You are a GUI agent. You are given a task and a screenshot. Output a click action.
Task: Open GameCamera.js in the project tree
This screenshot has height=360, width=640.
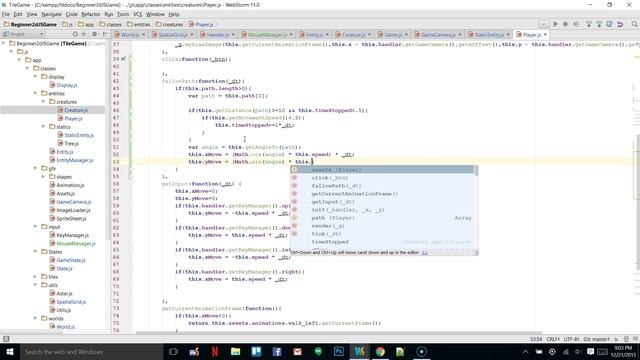click(x=73, y=202)
